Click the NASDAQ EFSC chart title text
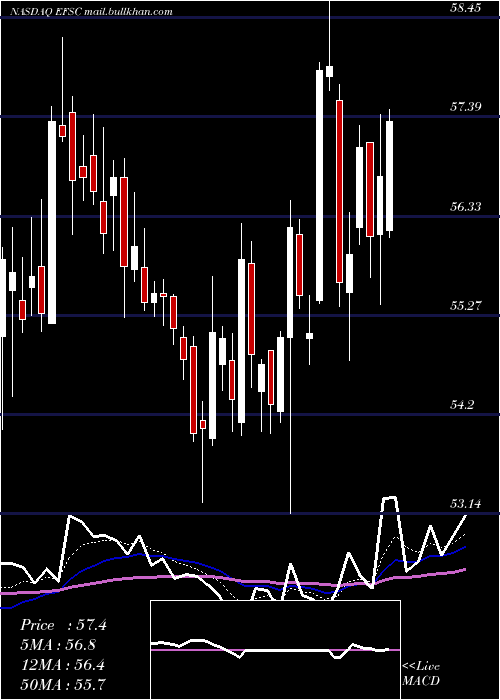500x700 pixels. click(x=91, y=12)
